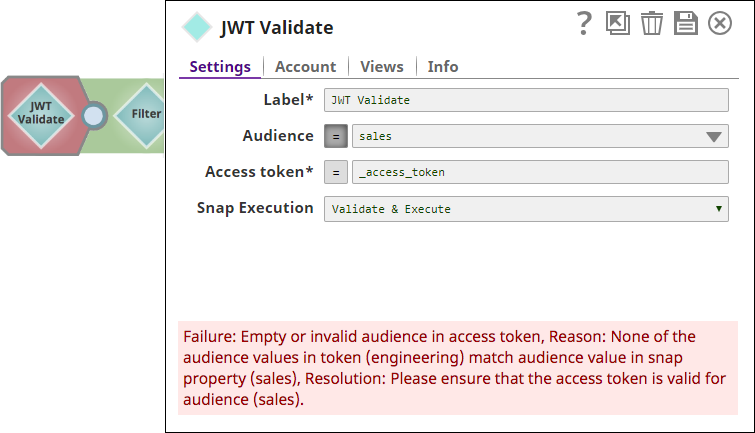This screenshot has height=433, width=755.
Task: Expand the Audience suggestions dropdown arrow
Action: tap(714, 137)
